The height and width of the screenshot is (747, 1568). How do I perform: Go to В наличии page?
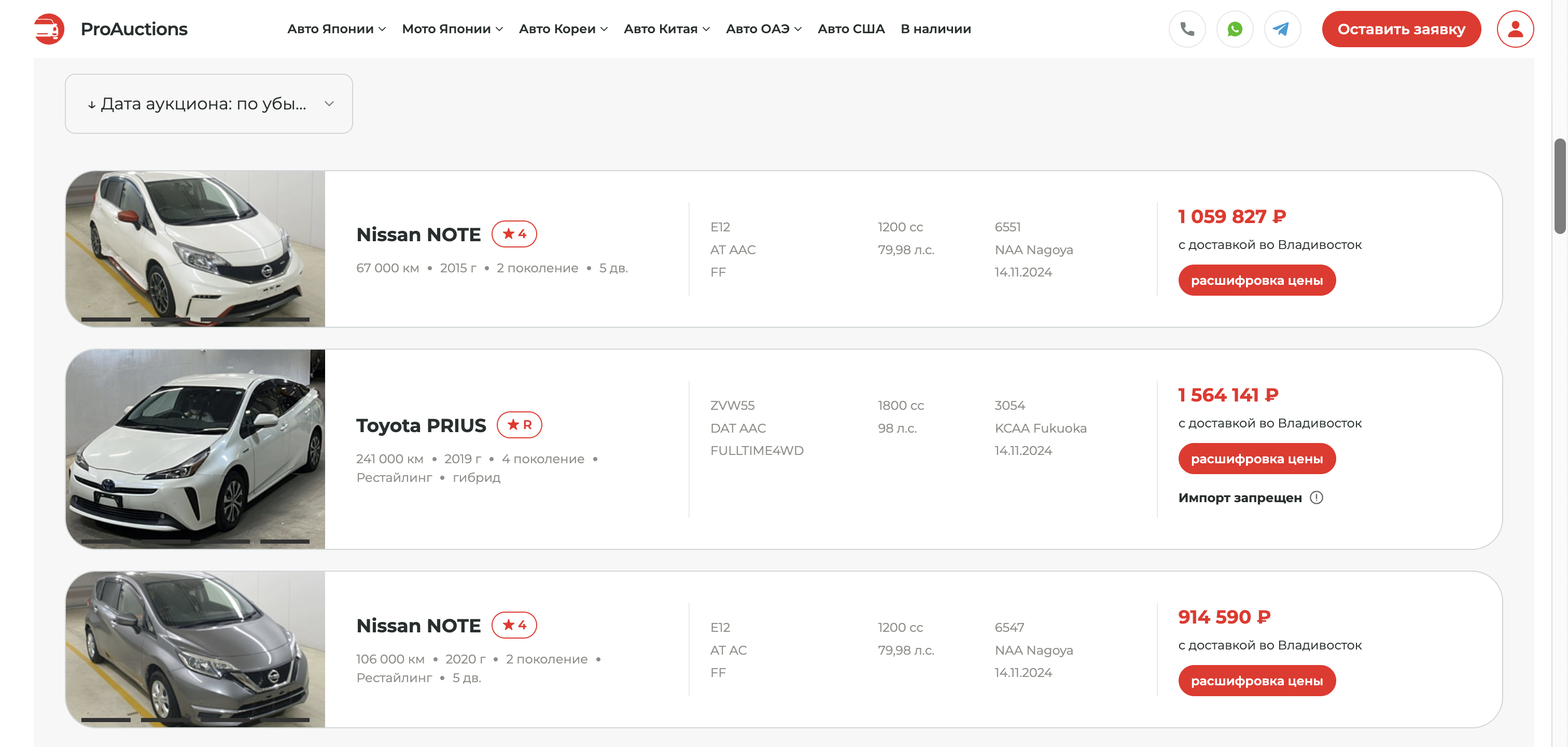click(935, 29)
